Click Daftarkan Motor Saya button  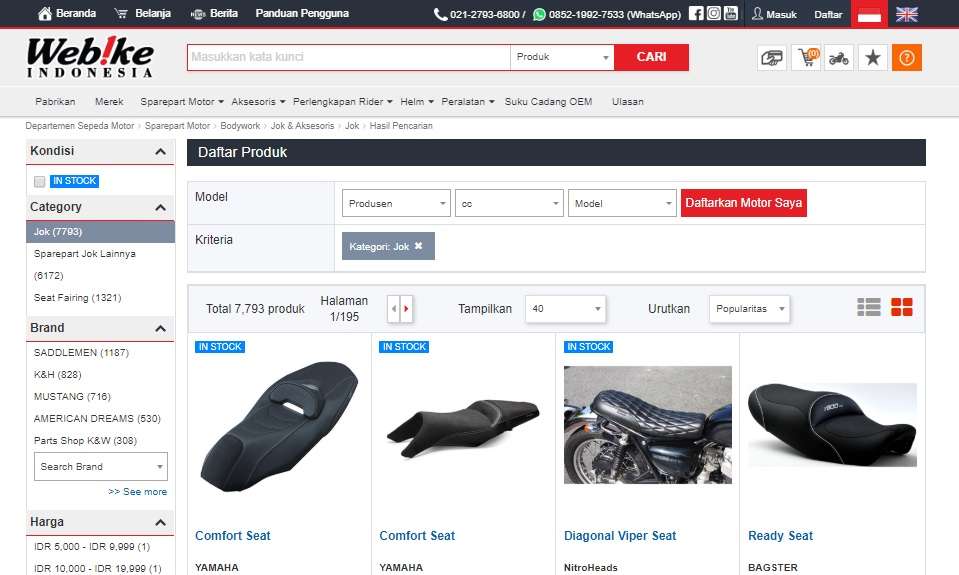click(744, 203)
